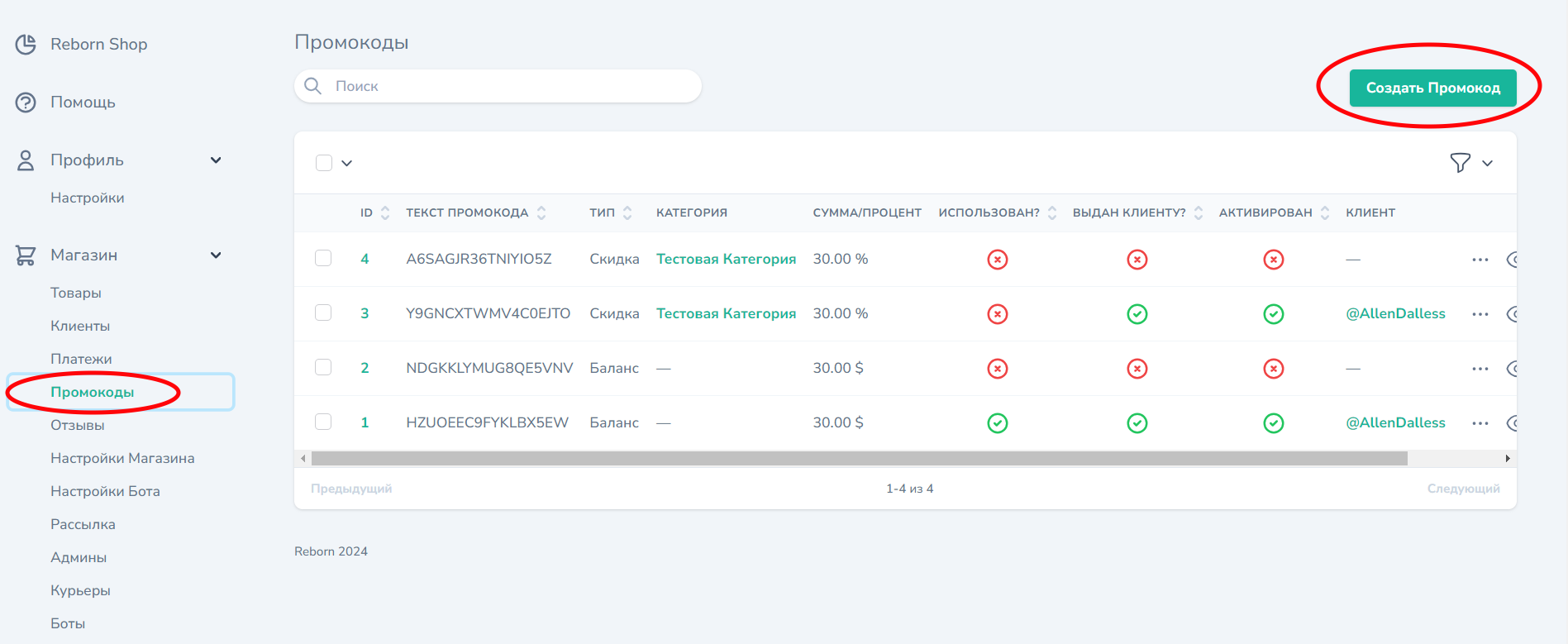Click Выдан клиенту green check in row 3

pyautogui.click(x=1137, y=314)
